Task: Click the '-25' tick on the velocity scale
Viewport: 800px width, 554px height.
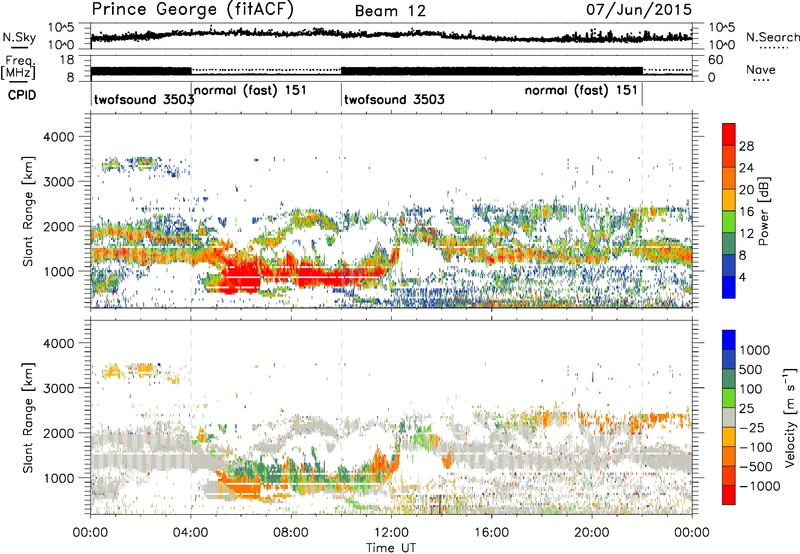Action: [x=753, y=428]
